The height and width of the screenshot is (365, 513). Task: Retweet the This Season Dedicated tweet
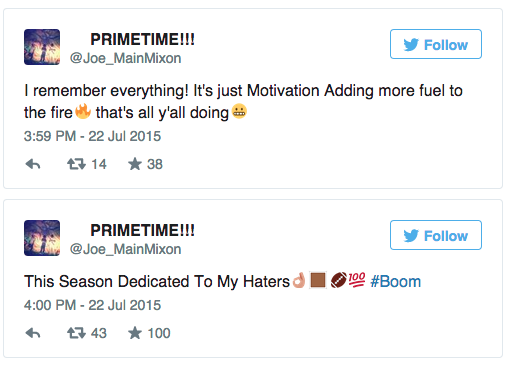pos(76,333)
